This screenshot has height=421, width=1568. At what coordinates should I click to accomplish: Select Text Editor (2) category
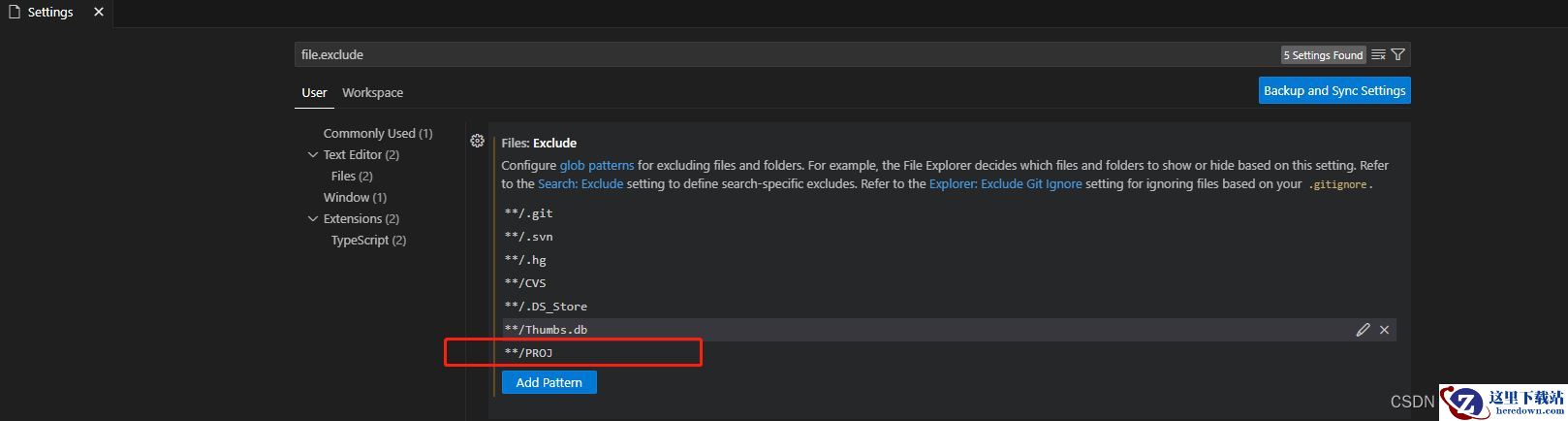pyautogui.click(x=361, y=154)
